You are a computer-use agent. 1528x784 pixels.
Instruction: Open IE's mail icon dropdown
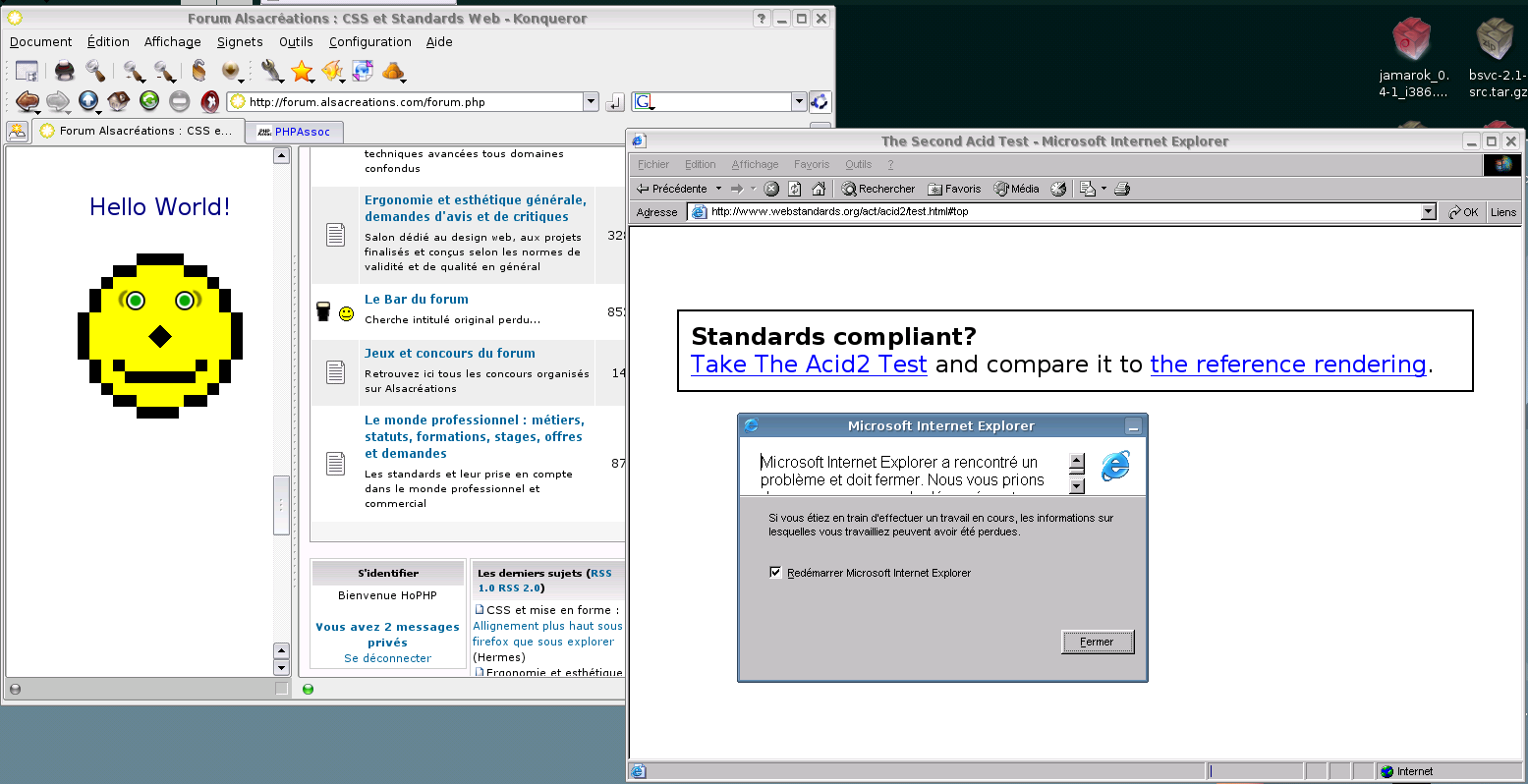1104,189
